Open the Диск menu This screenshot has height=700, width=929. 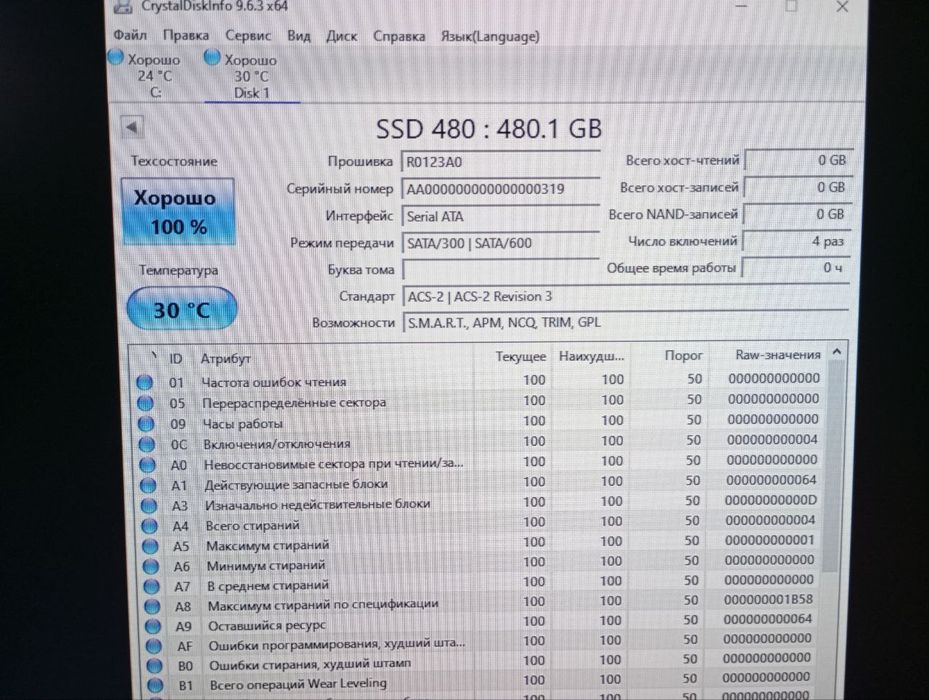(x=341, y=36)
